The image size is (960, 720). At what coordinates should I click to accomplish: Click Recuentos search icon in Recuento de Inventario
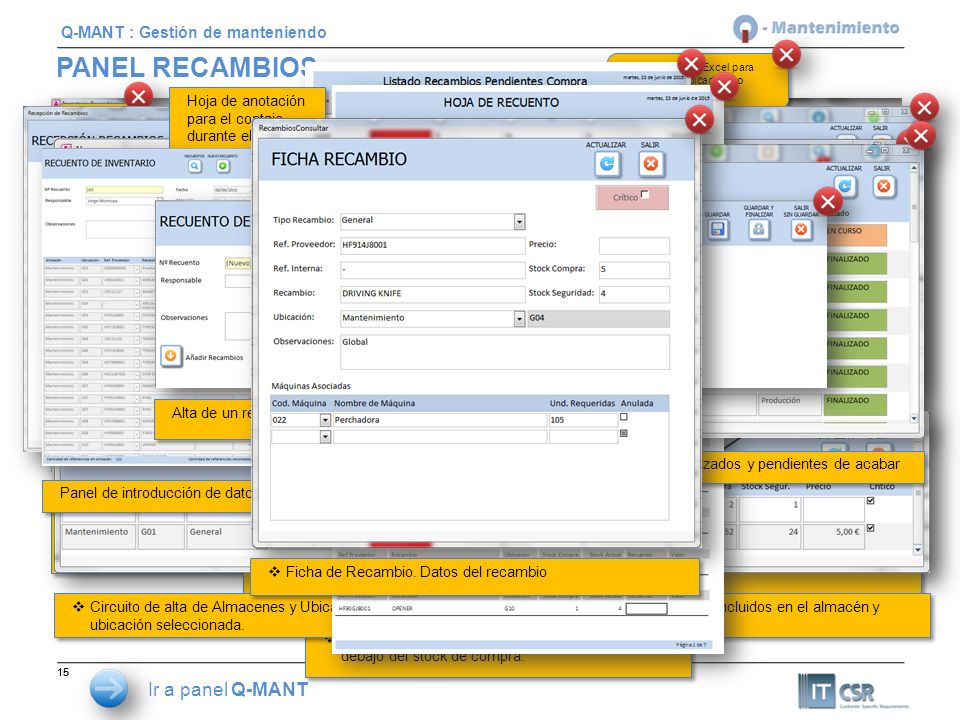pos(195,166)
